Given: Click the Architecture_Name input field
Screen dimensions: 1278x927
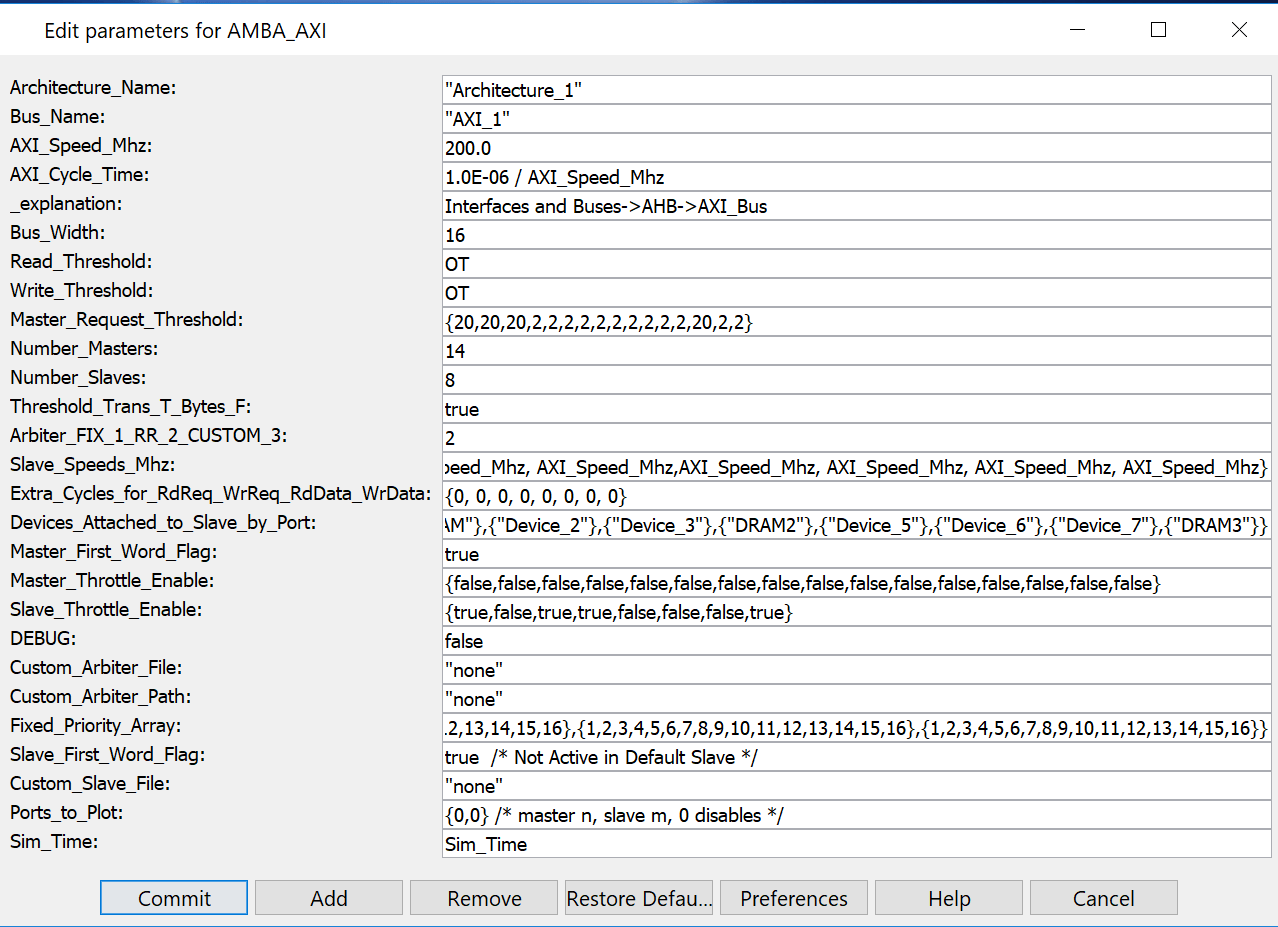Looking at the screenshot, I should pyautogui.click(x=856, y=90).
